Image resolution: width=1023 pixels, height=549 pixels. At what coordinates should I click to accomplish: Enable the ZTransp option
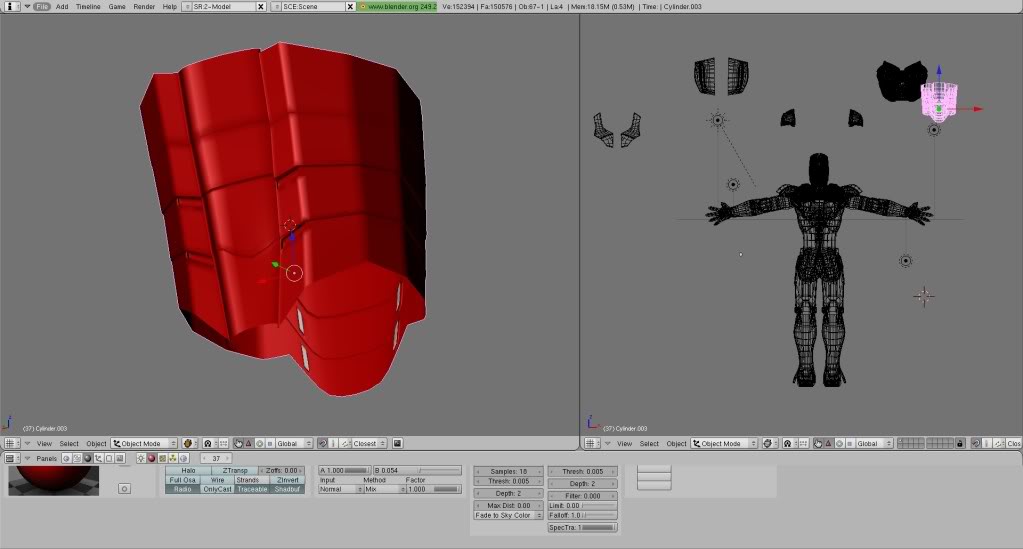pyautogui.click(x=234, y=470)
